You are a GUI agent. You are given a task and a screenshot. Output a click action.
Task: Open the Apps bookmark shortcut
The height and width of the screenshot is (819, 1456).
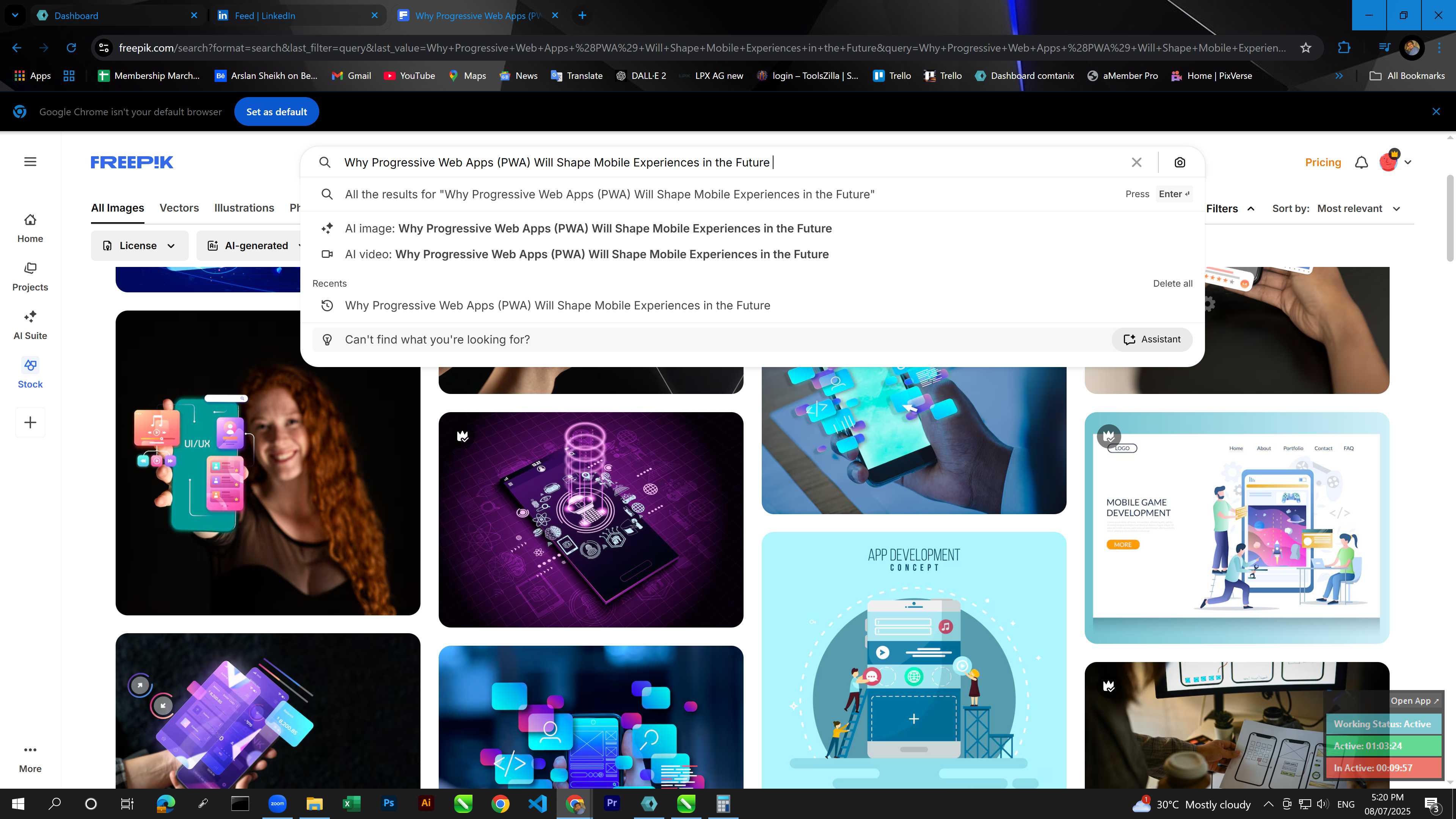[33, 76]
